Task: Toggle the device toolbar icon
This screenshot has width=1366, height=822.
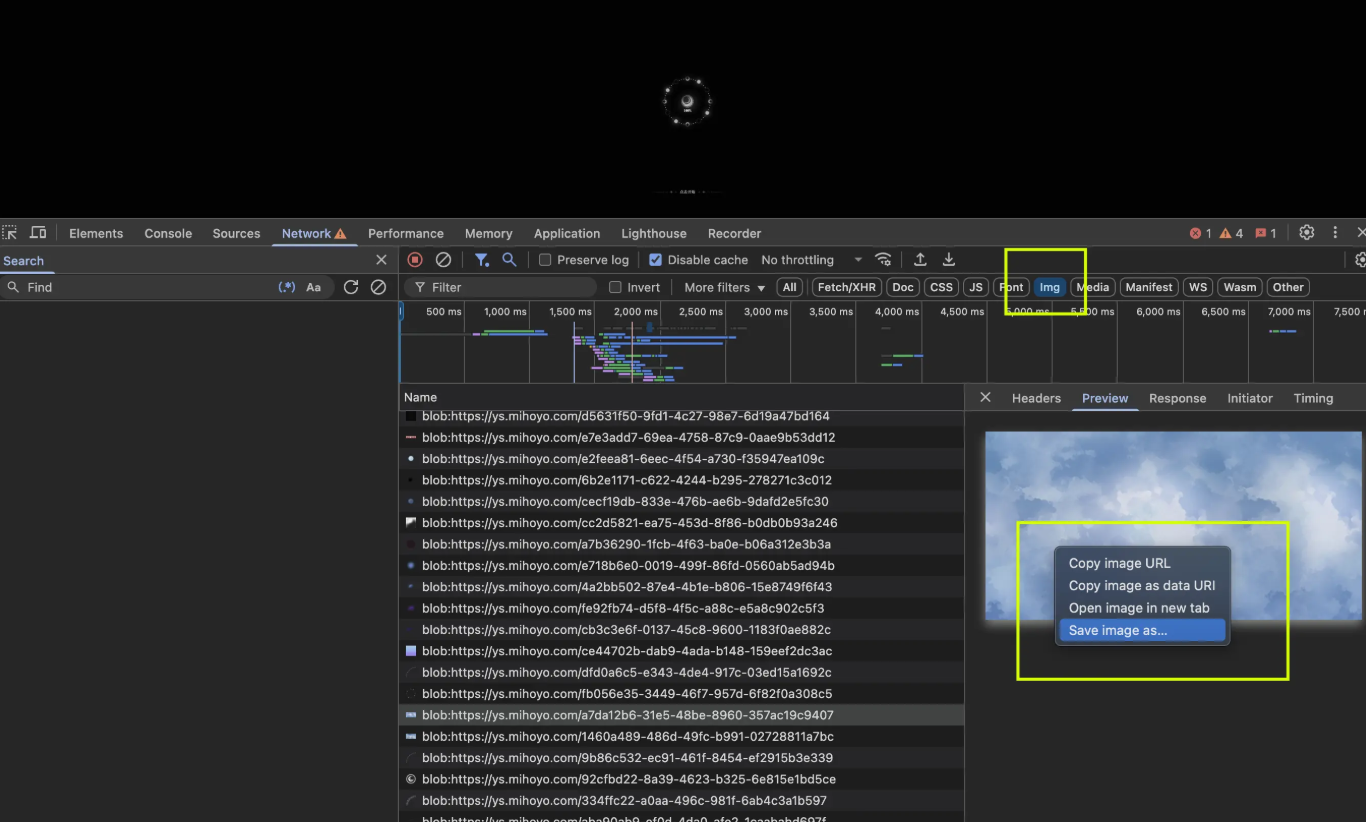Action: (38, 232)
